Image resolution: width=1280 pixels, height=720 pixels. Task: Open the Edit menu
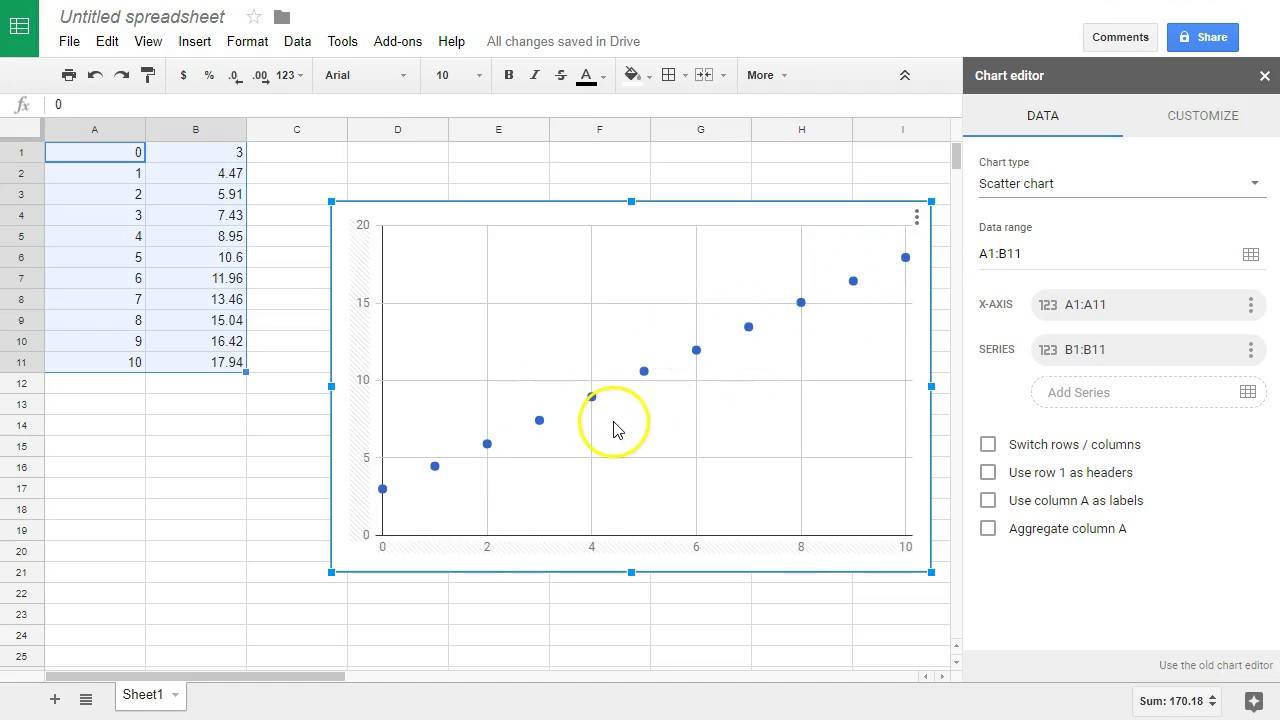pyautogui.click(x=107, y=41)
